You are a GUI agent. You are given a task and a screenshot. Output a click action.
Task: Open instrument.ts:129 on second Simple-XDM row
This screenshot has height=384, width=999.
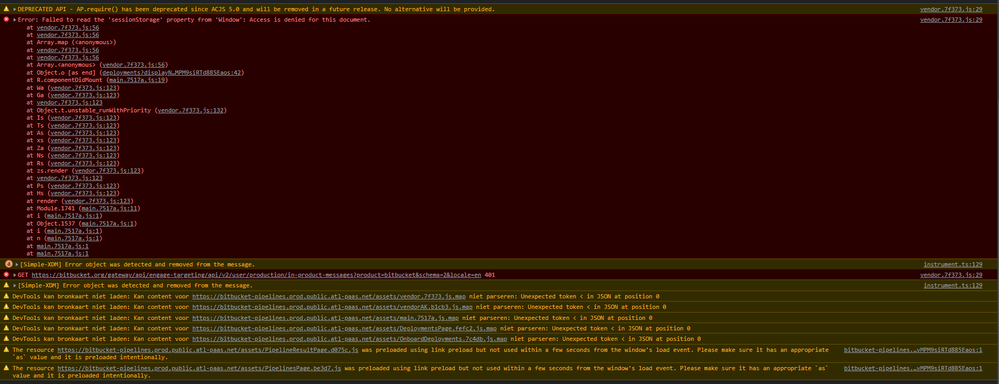click(952, 285)
